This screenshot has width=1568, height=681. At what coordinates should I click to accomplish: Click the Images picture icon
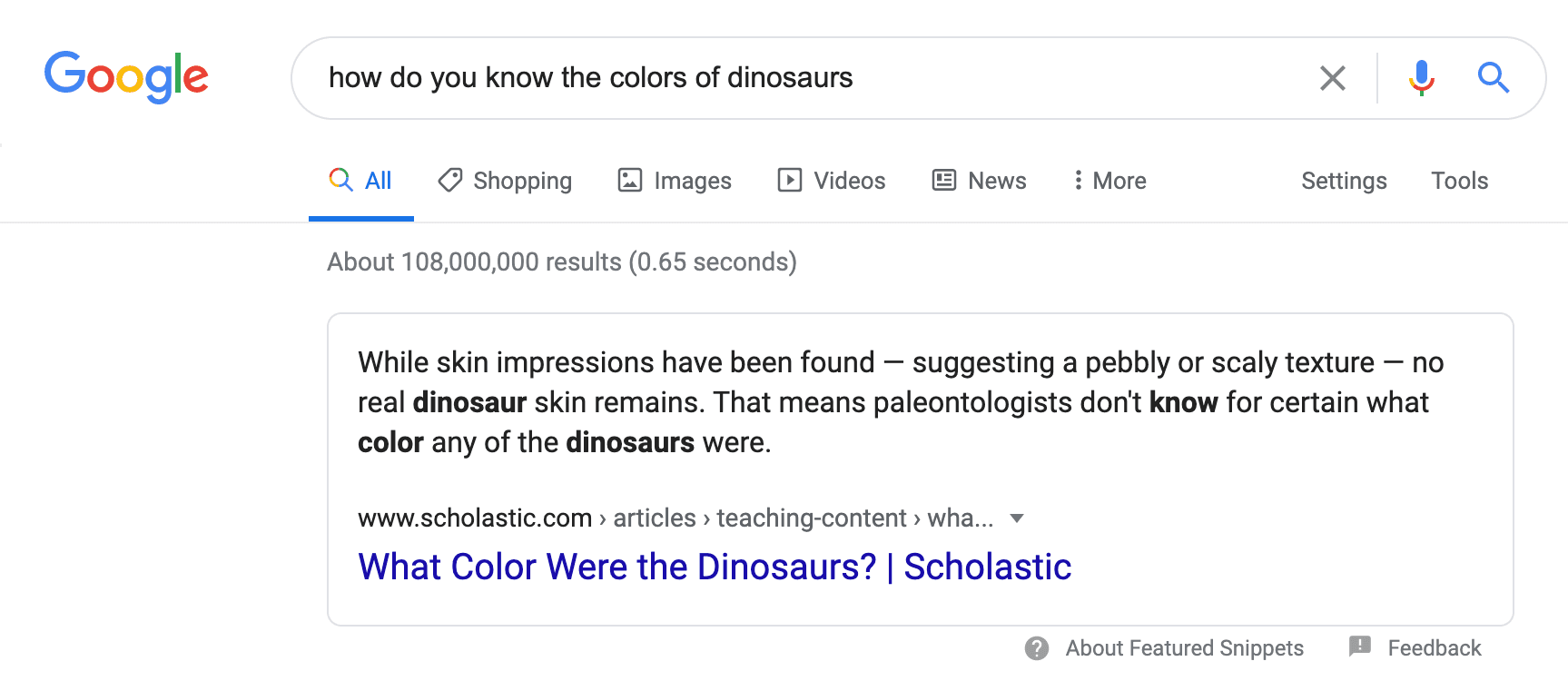click(x=630, y=180)
